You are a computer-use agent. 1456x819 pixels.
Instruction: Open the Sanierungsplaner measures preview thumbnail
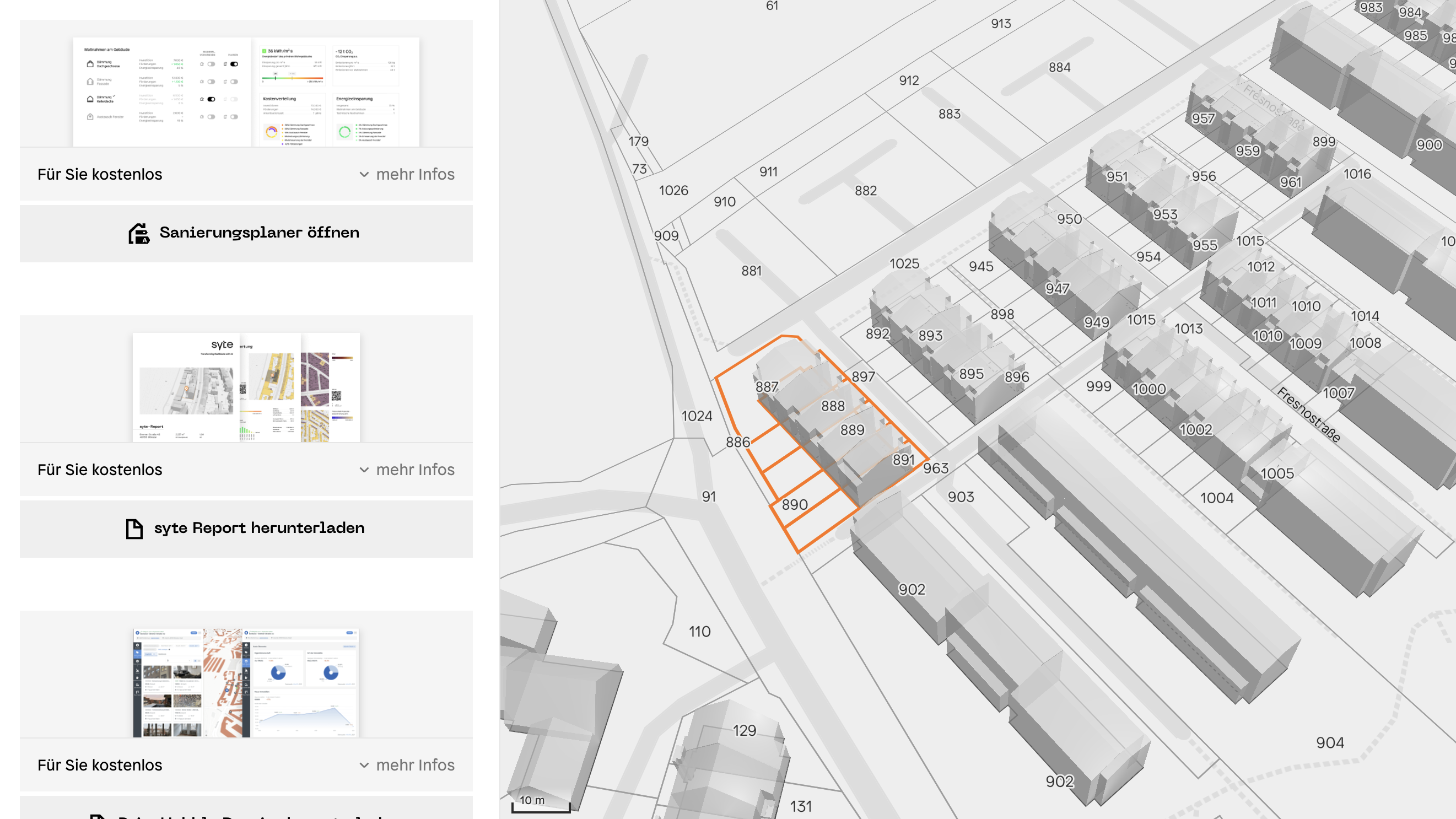tap(246, 91)
